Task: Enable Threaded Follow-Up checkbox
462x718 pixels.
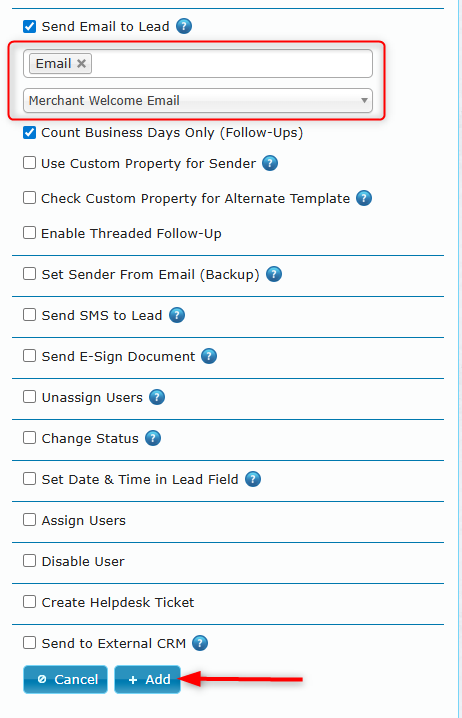Action: tap(29, 233)
